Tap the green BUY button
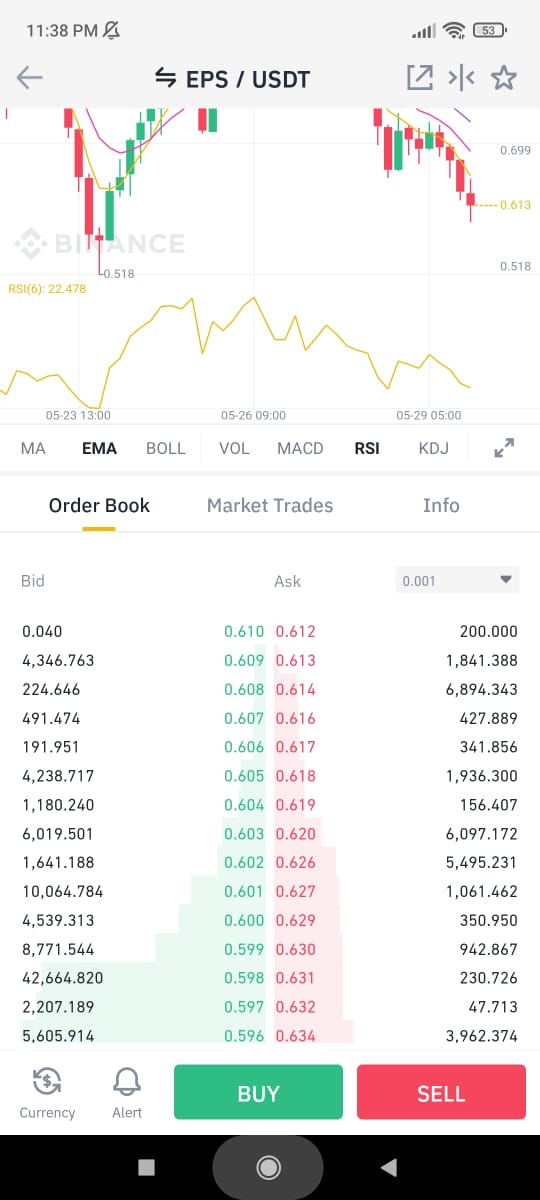Viewport: 540px width, 1200px height. [x=258, y=1092]
